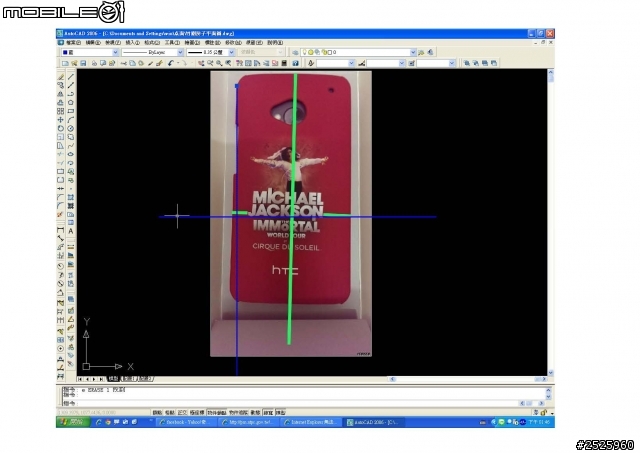Open the 編輯 (Edit) menu
This screenshot has height=453, width=640.
click(x=93, y=42)
